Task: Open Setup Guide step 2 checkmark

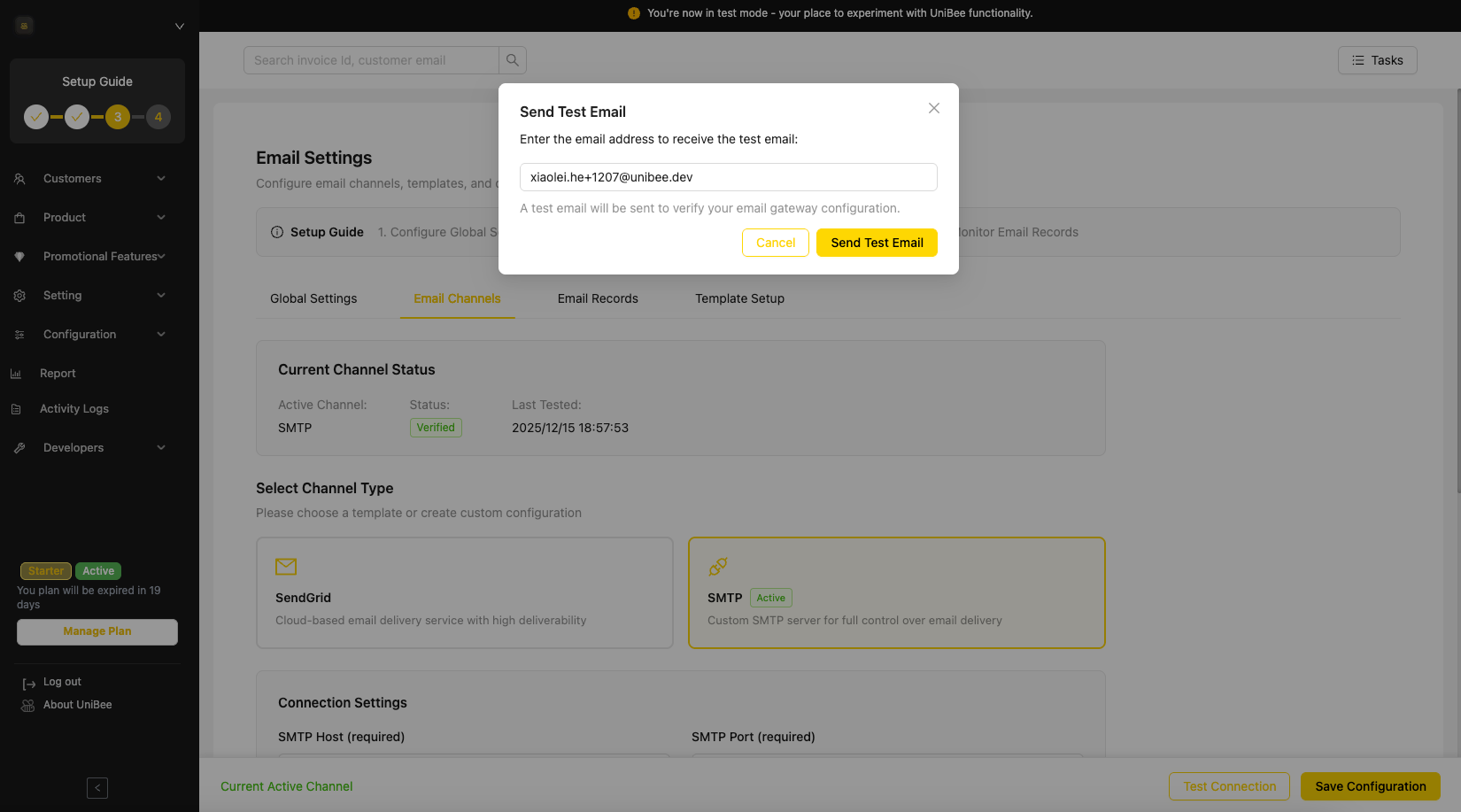Action: click(77, 117)
